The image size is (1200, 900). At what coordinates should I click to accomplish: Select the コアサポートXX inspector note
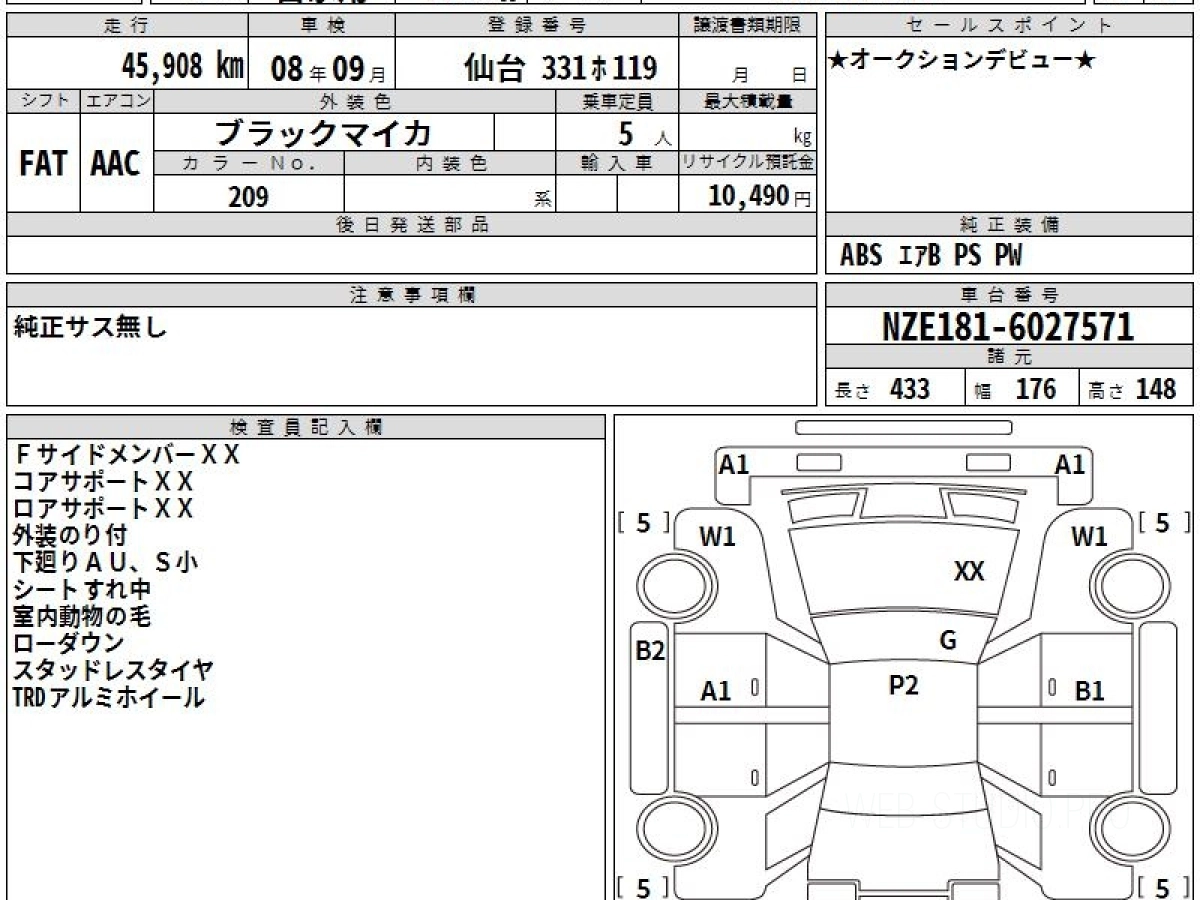click(x=103, y=482)
